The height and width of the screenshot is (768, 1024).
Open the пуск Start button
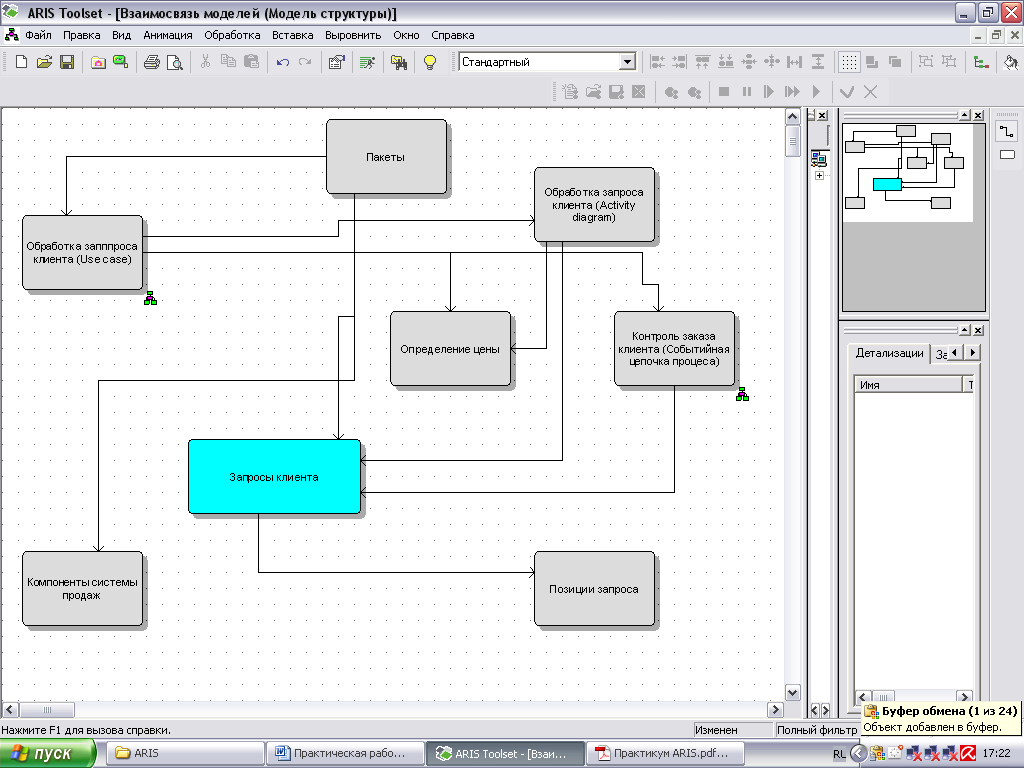[48, 754]
